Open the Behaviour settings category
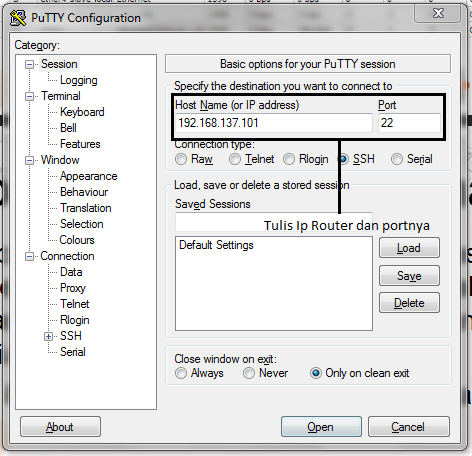 [84, 192]
